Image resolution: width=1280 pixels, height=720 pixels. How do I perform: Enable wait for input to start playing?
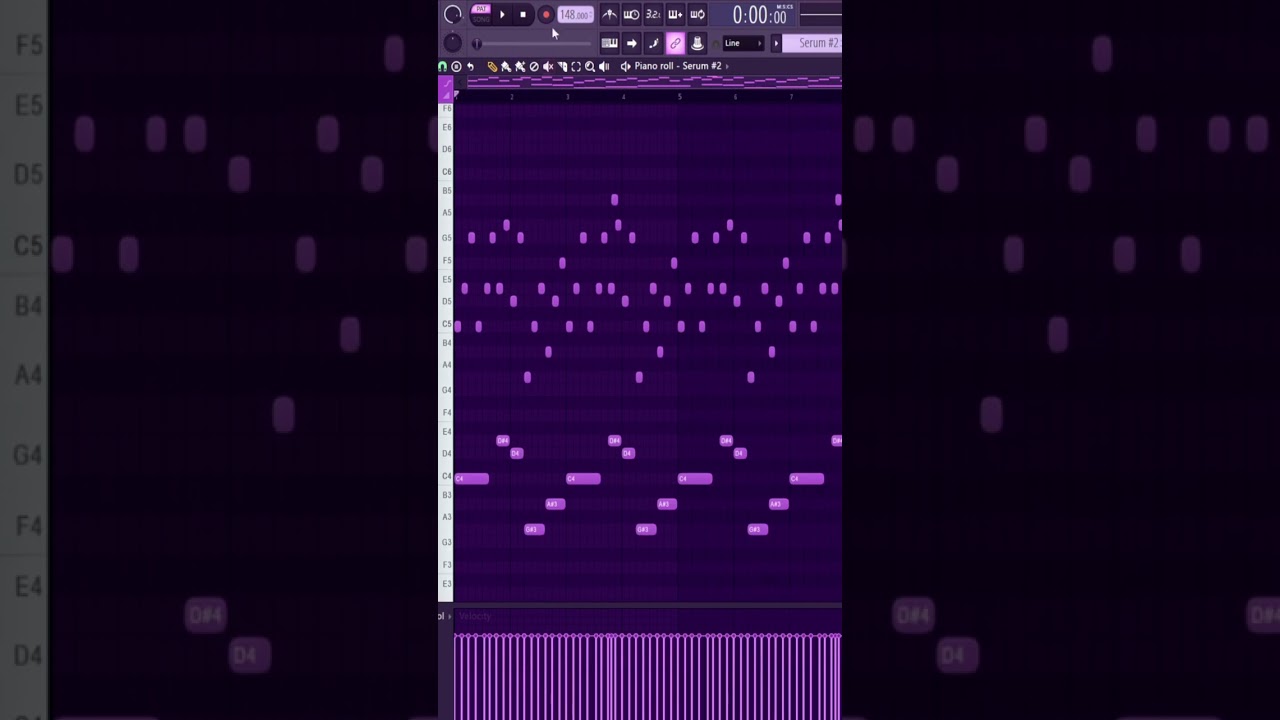[x=632, y=15]
